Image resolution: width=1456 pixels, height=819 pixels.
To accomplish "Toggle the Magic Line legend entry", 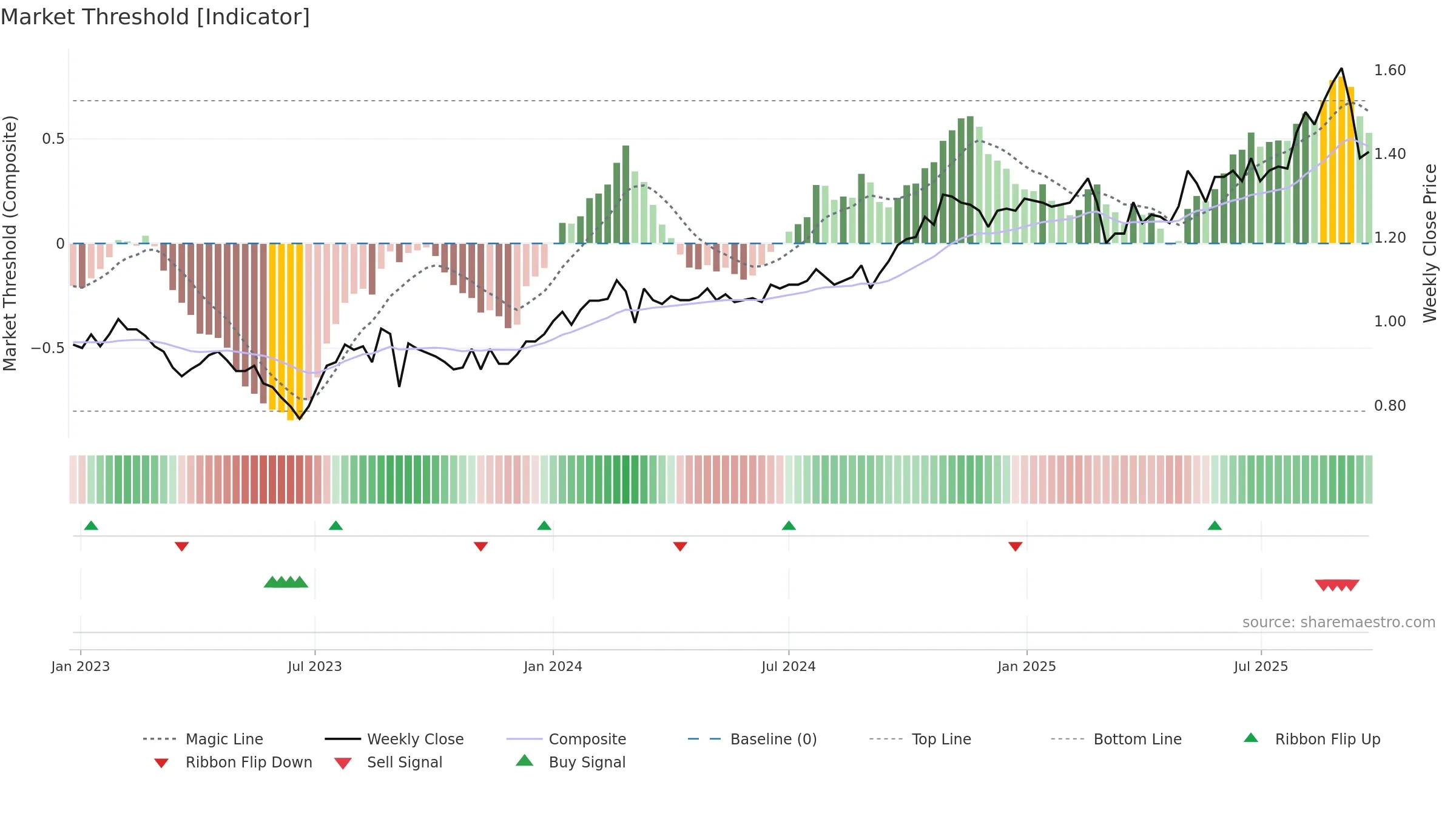I will pyautogui.click(x=203, y=739).
